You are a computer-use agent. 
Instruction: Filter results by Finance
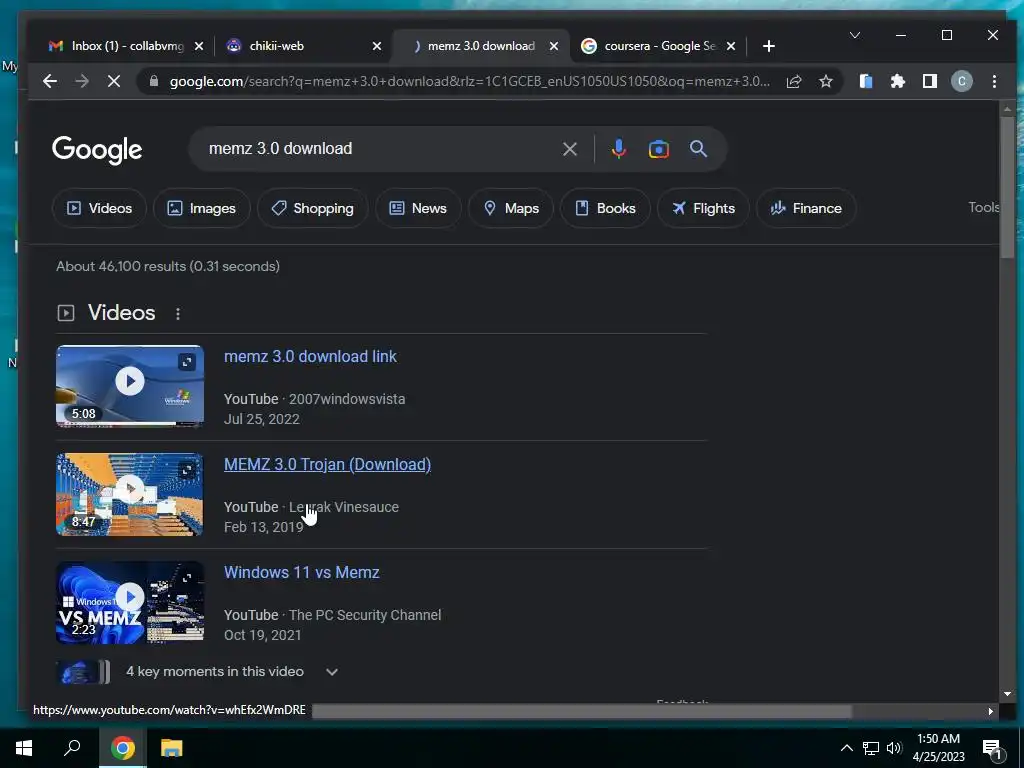pyautogui.click(x=806, y=208)
